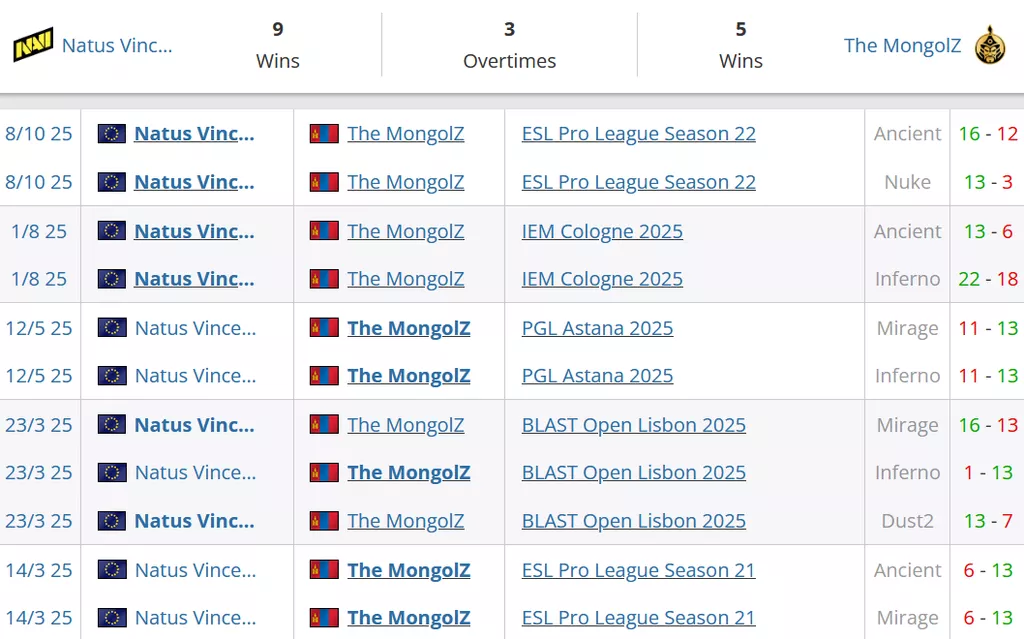
Task: Click the 1 - 13 Inferno result
Action: pos(989,473)
